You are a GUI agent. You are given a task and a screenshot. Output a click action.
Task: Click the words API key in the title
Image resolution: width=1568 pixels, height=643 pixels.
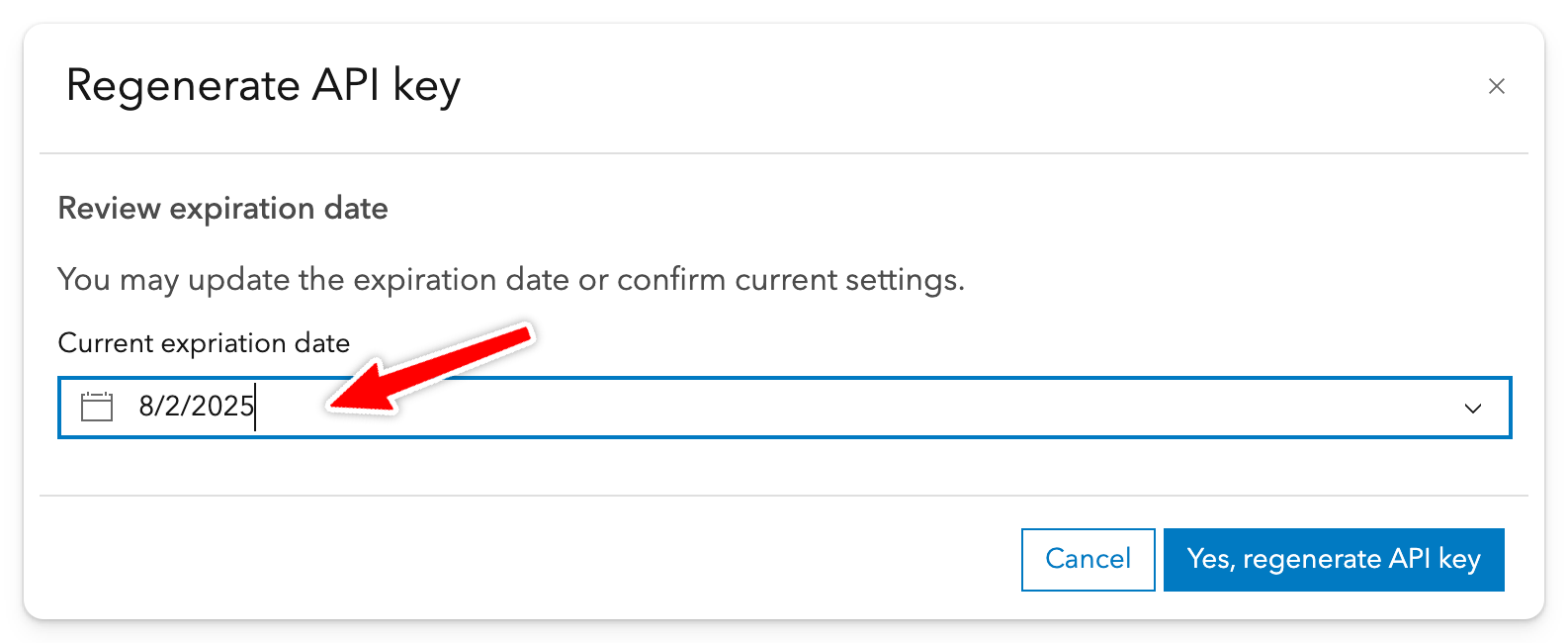387,86
